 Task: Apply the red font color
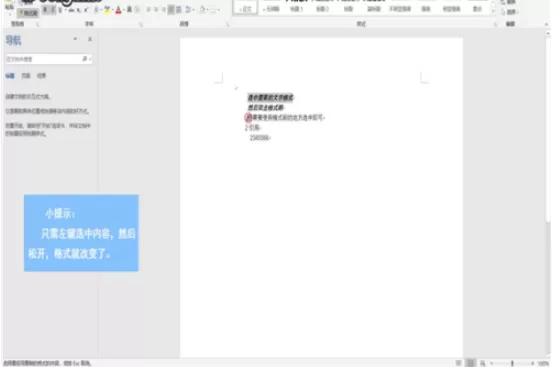(x=118, y=10)
